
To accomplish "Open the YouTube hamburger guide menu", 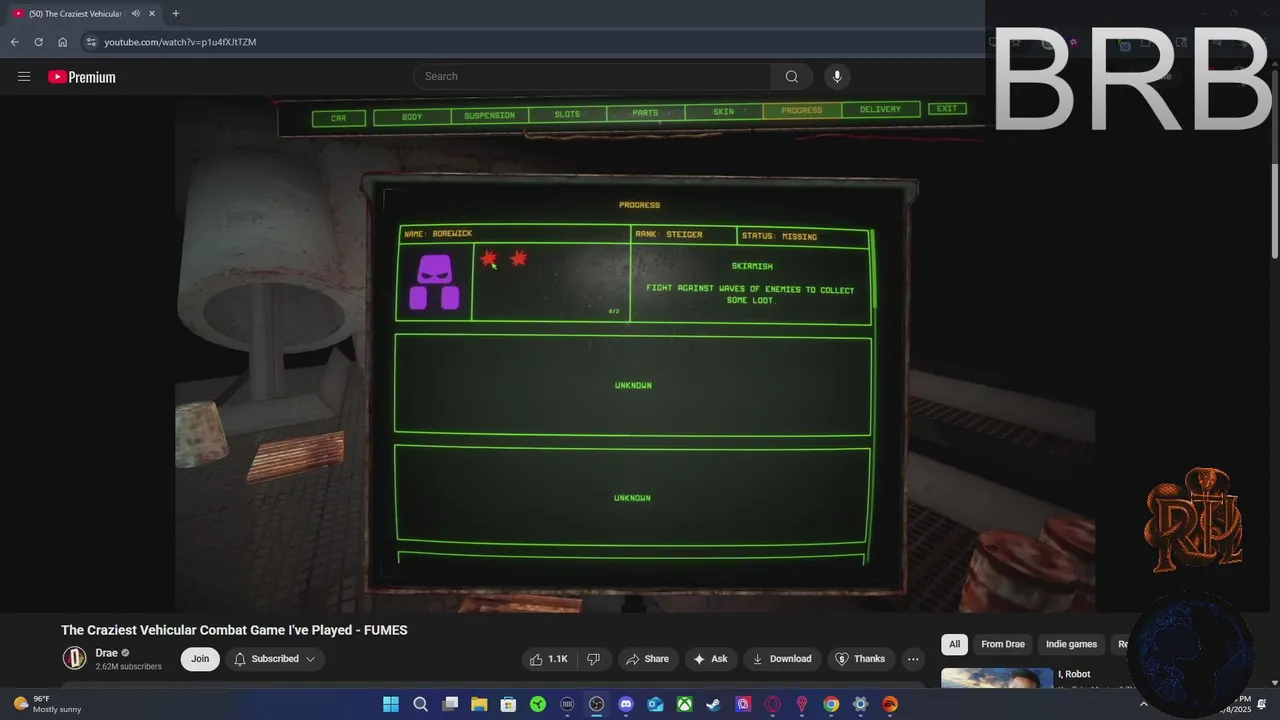I will 24,77.
